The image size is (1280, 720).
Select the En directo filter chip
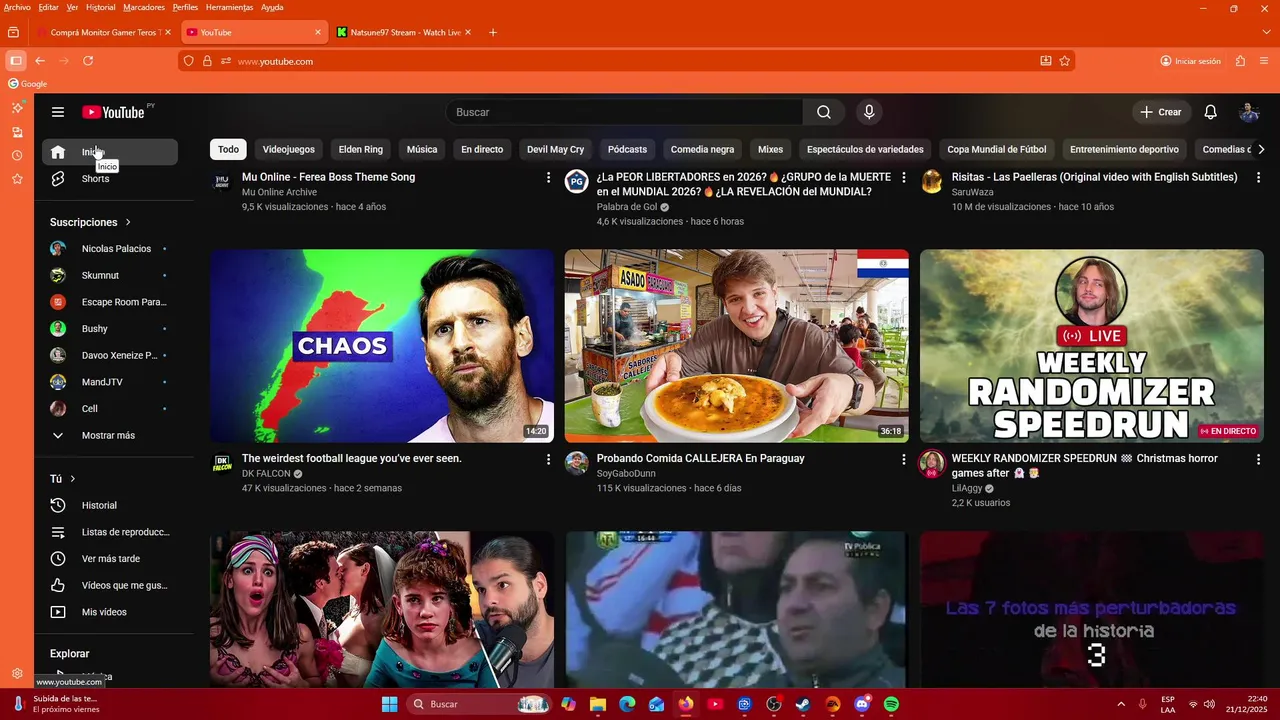click(x=482, y=149)
